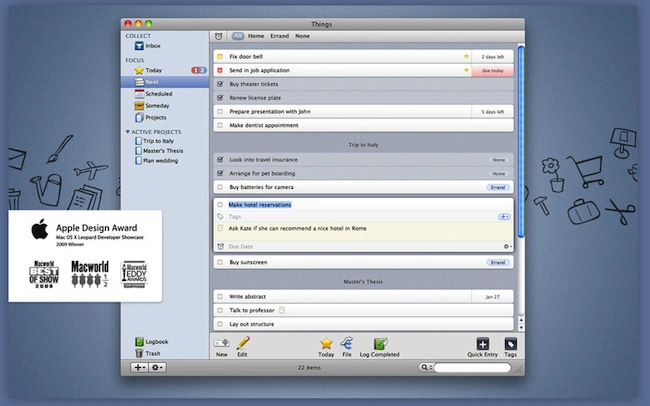Collapse the Active Projects disclosure triangle
650x406 pixels.
[x=128, y=132]
